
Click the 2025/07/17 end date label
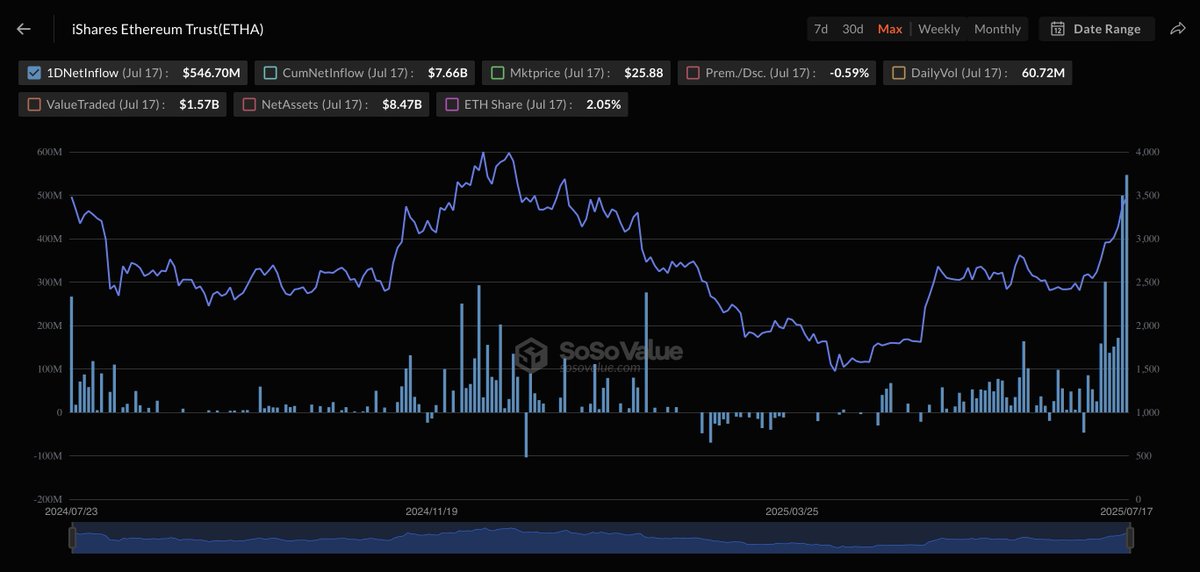tap(1127, 511)
